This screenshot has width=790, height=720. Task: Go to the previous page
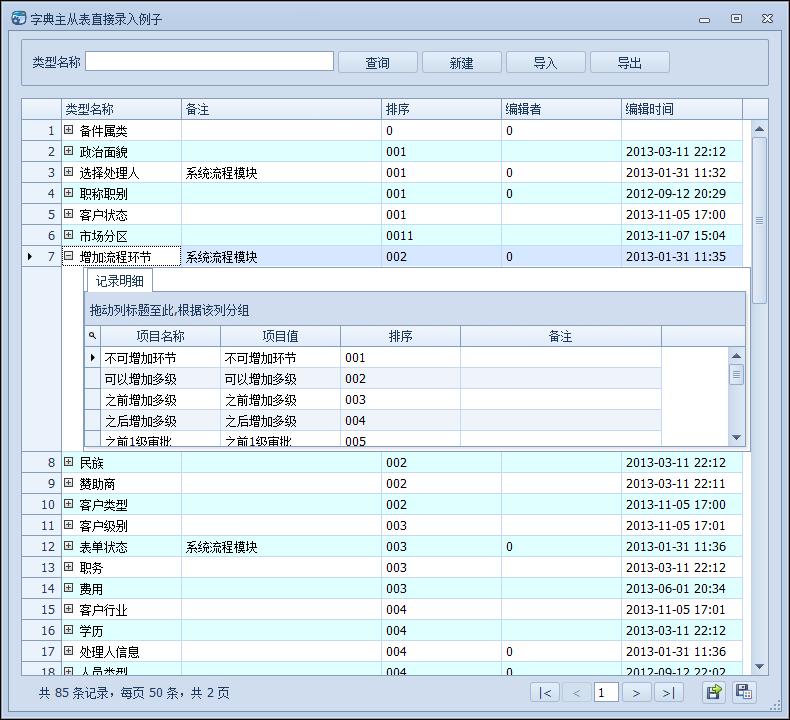click(x=576, y=693)
